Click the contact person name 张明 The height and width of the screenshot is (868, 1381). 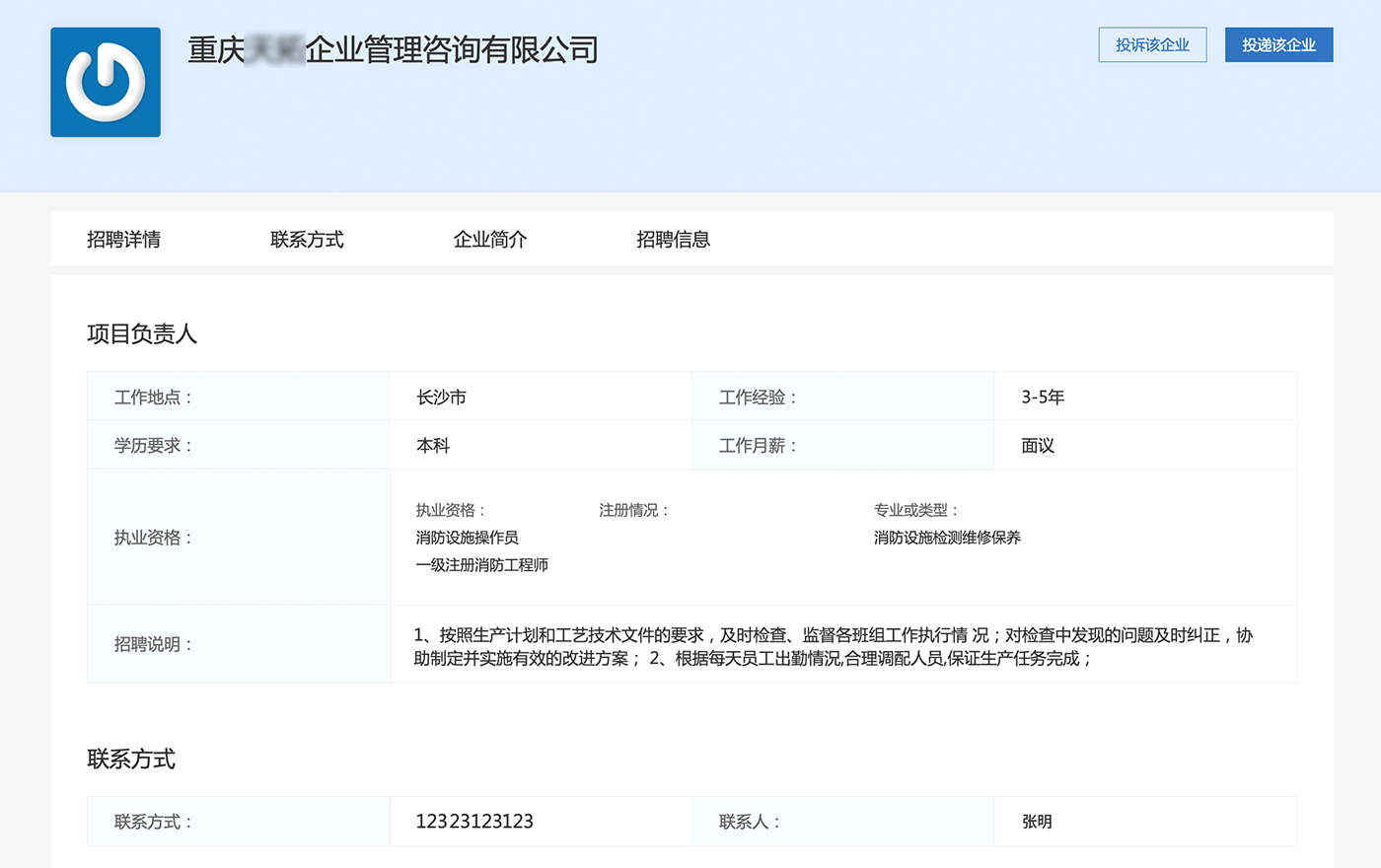click(1037, 822)
